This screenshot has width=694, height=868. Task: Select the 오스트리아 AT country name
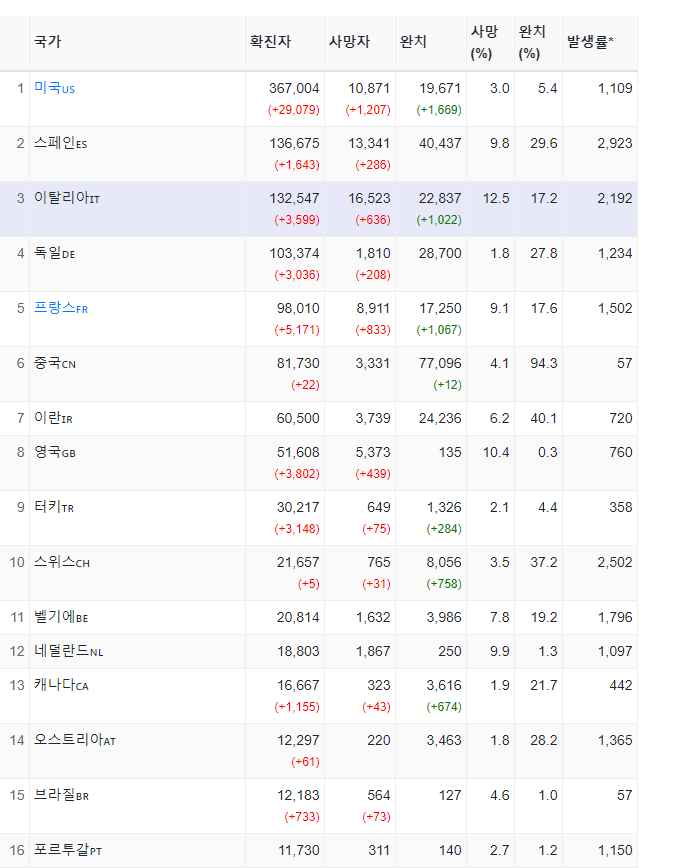pyautogui.click(x=75, y=740)
